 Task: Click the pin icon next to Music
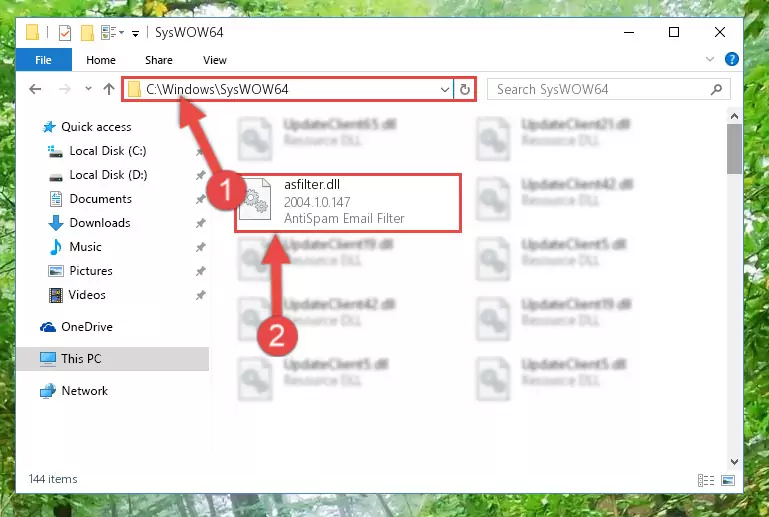pos(200,248)
